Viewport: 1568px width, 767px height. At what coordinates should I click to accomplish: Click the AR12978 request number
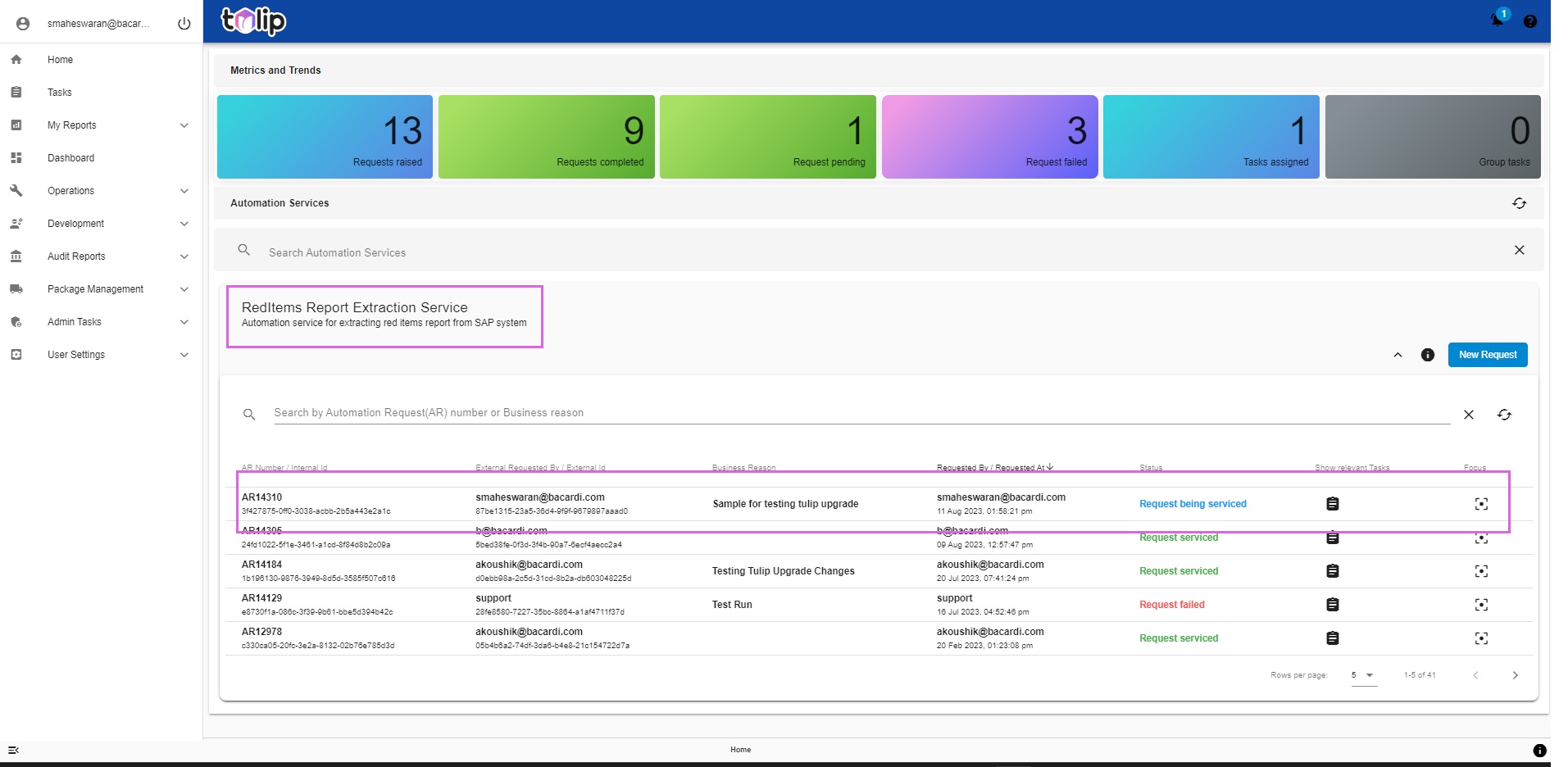[x=261, y=632]
